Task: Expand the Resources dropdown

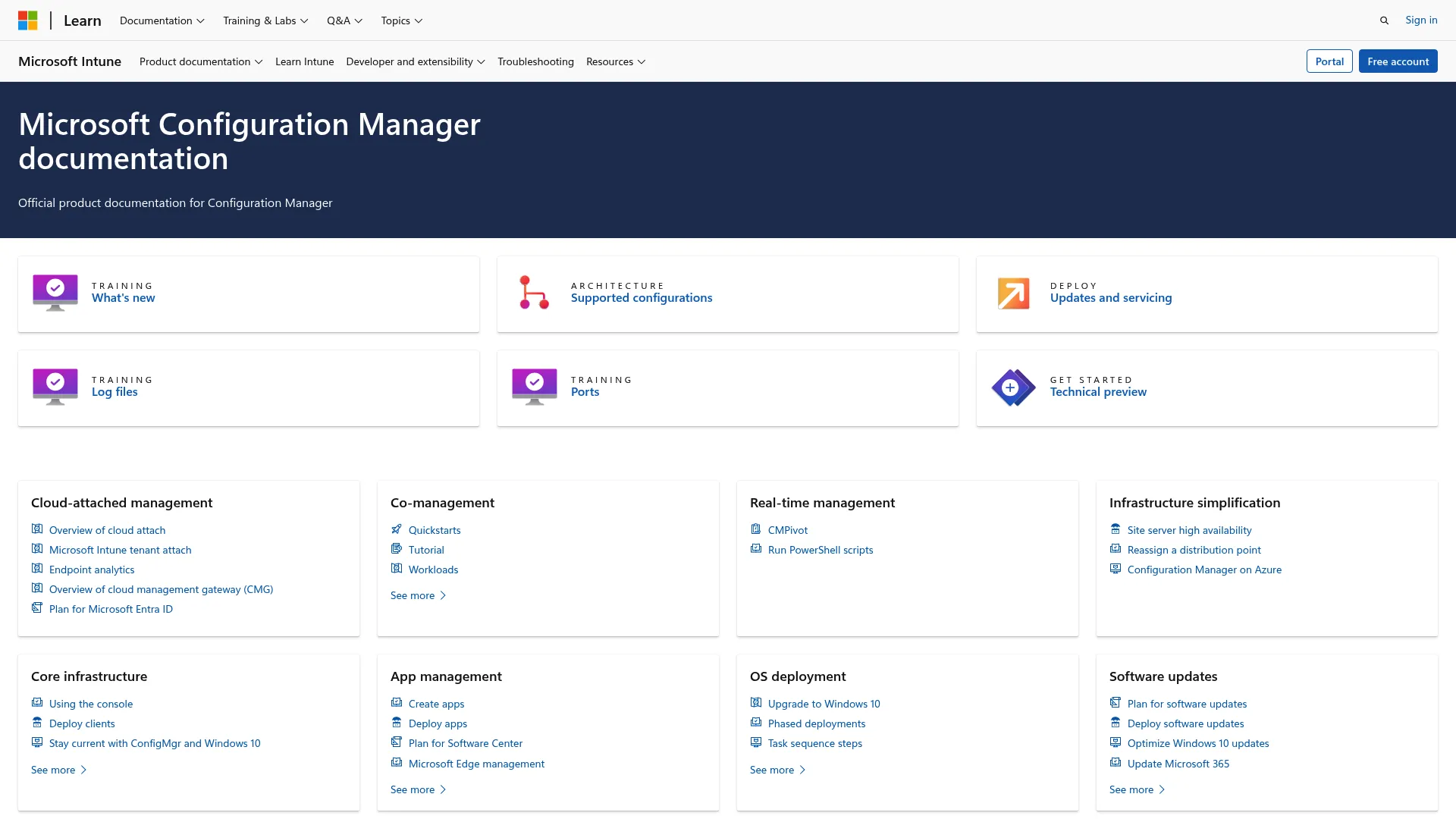Action: tap(616, 61)
